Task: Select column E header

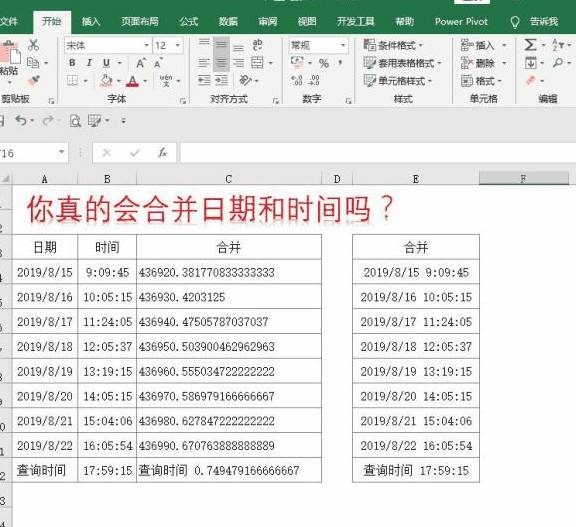Action: (416, 179)
